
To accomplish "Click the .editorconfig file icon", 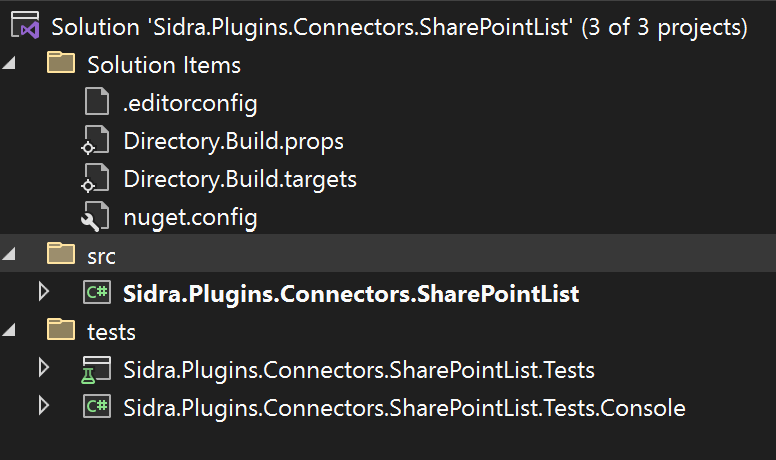I will pyautogui.click(x=96, y=103).
